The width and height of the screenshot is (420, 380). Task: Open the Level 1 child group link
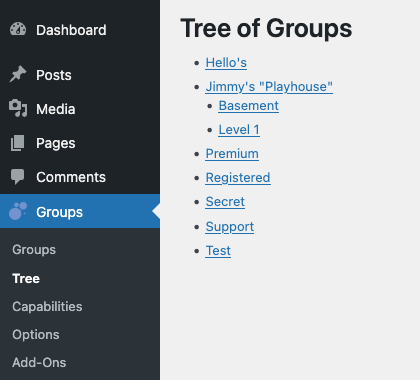point(239,130)
